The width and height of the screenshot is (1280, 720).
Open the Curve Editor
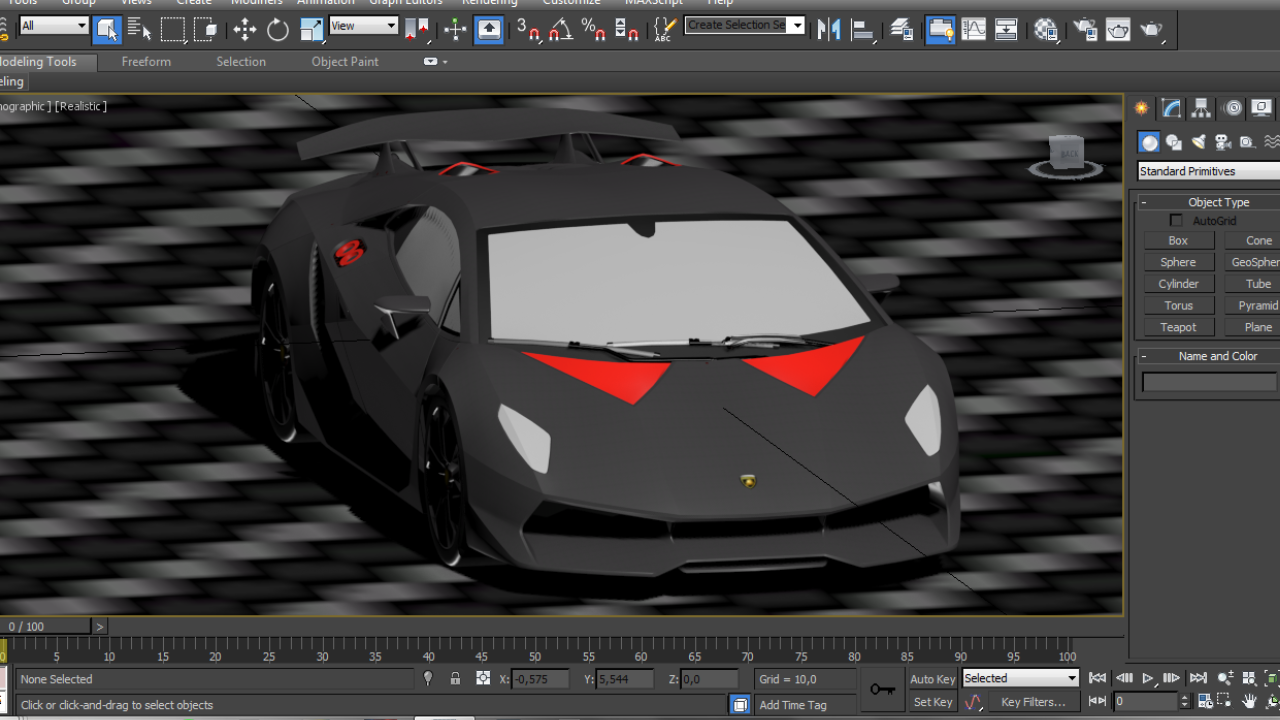[973, 30]
